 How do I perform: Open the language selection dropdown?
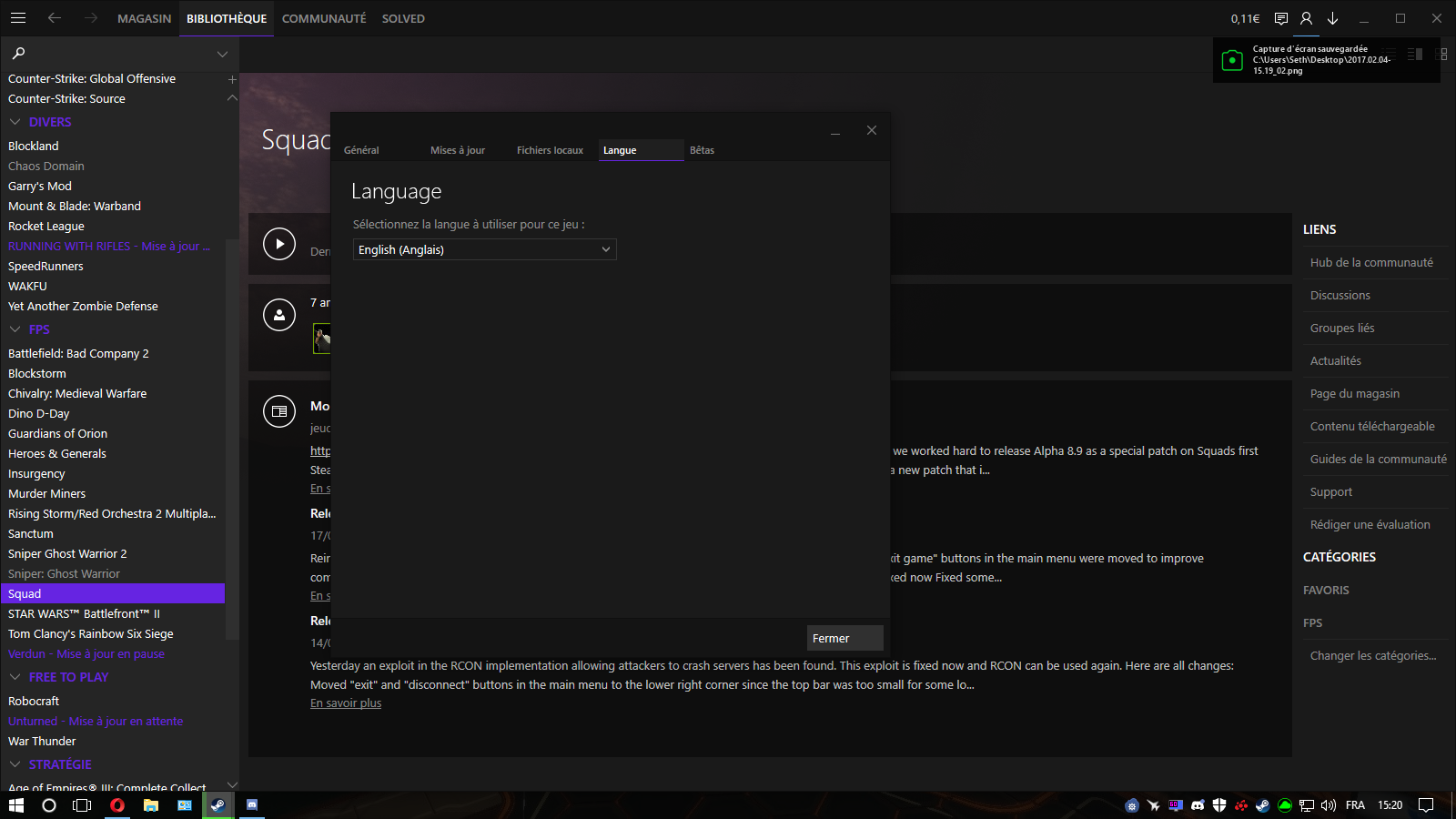[x=485, y=249]
